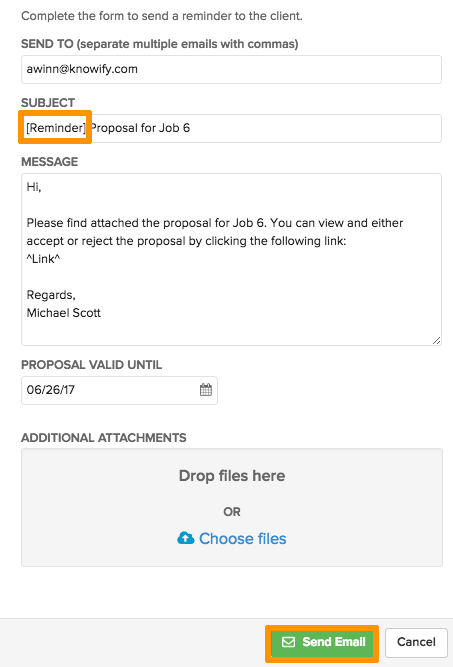Click the Additional Attachments label

pos(104,438)
